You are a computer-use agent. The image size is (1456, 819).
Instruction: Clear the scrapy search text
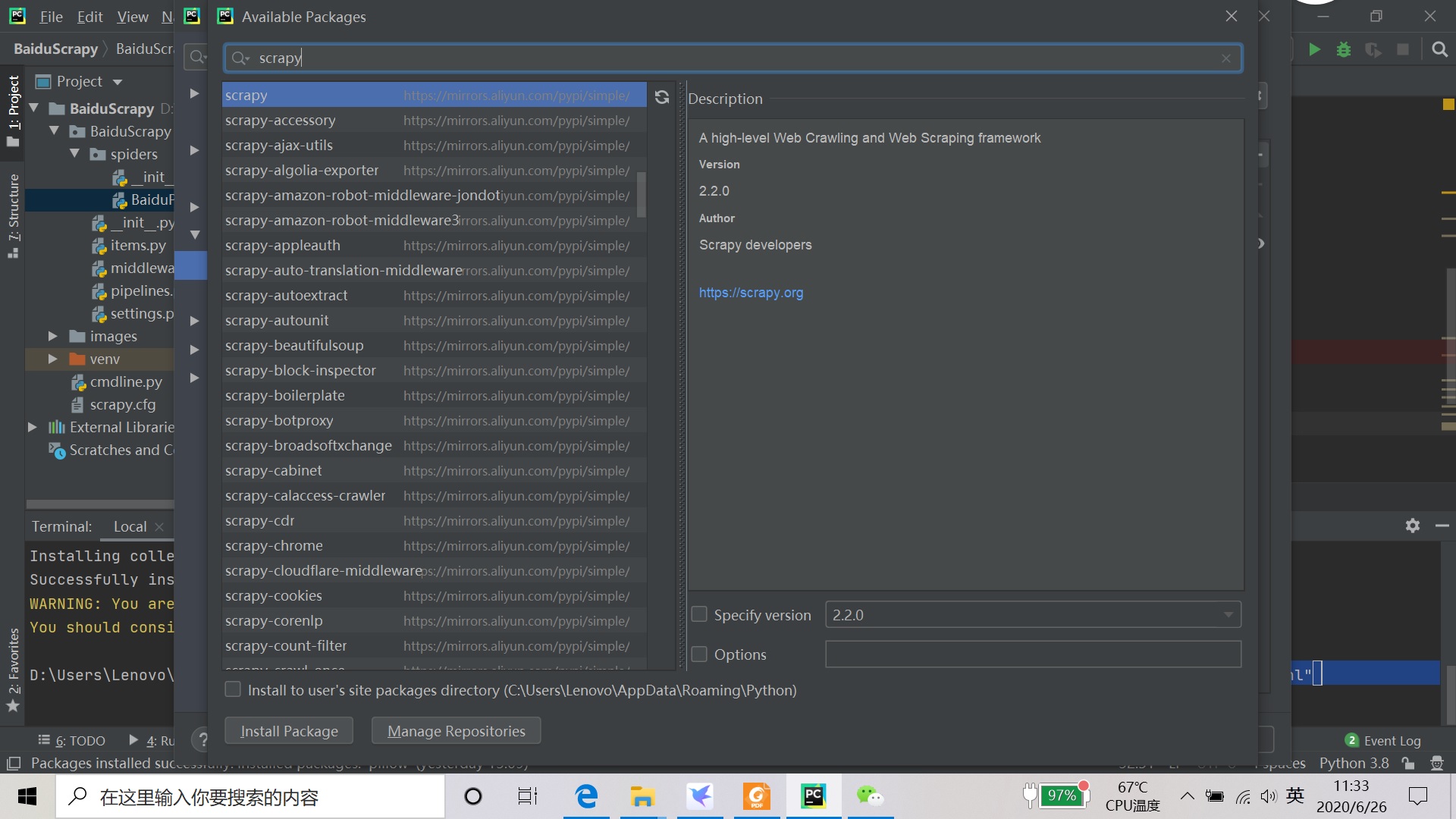[x=1225, y=58]
